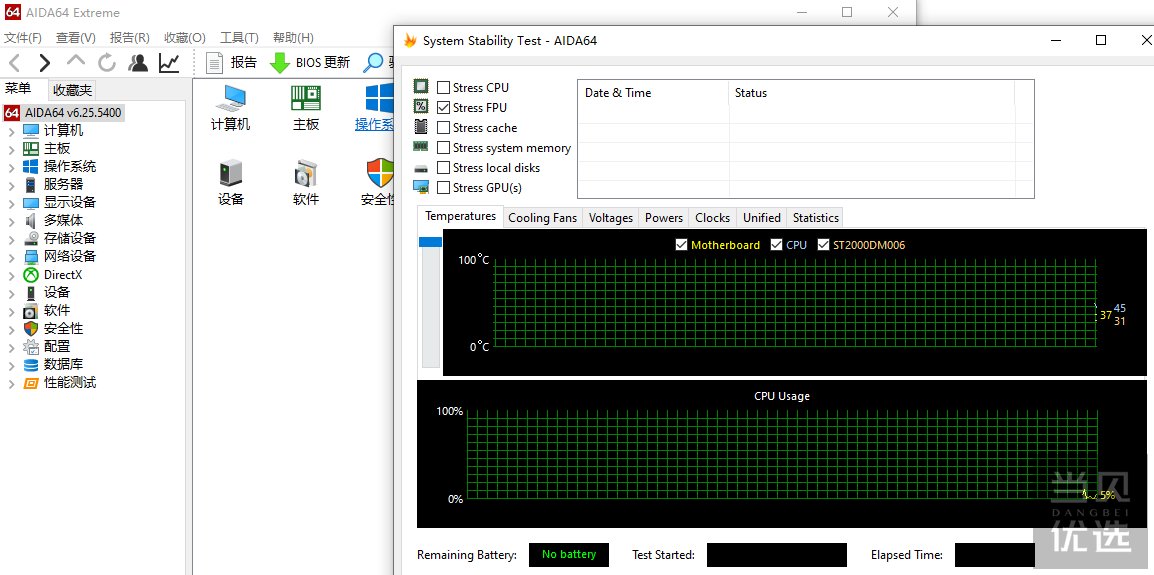Open the 查看(V) menu
The image size is (1154, 575).
tap(76, 38)
